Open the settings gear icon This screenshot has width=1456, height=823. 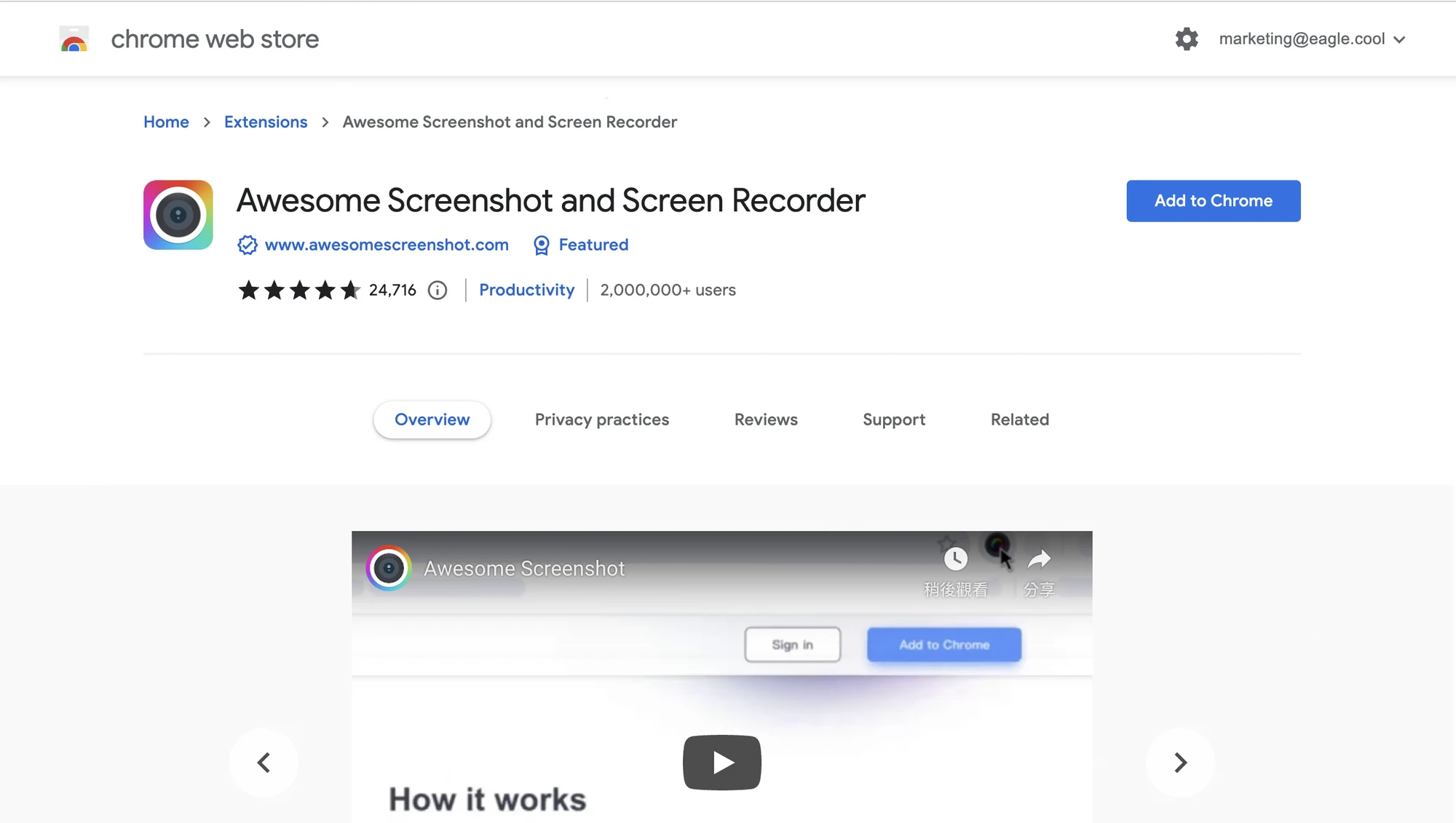tap(1187, 39)
